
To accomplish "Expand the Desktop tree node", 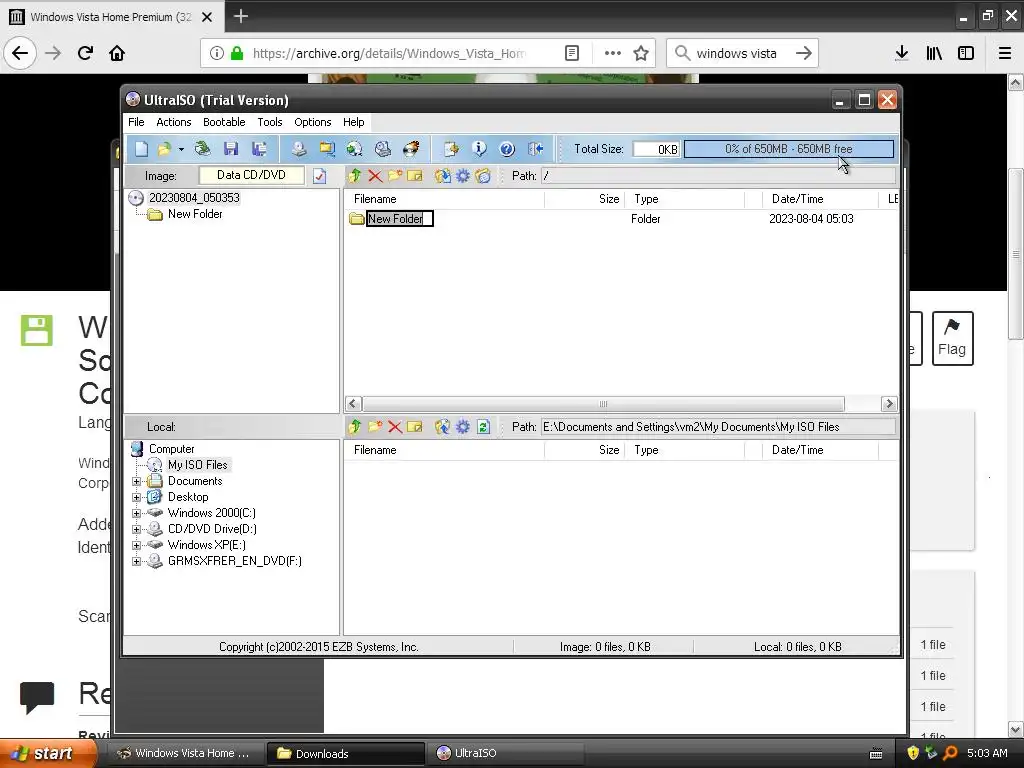I will [136, 497].
